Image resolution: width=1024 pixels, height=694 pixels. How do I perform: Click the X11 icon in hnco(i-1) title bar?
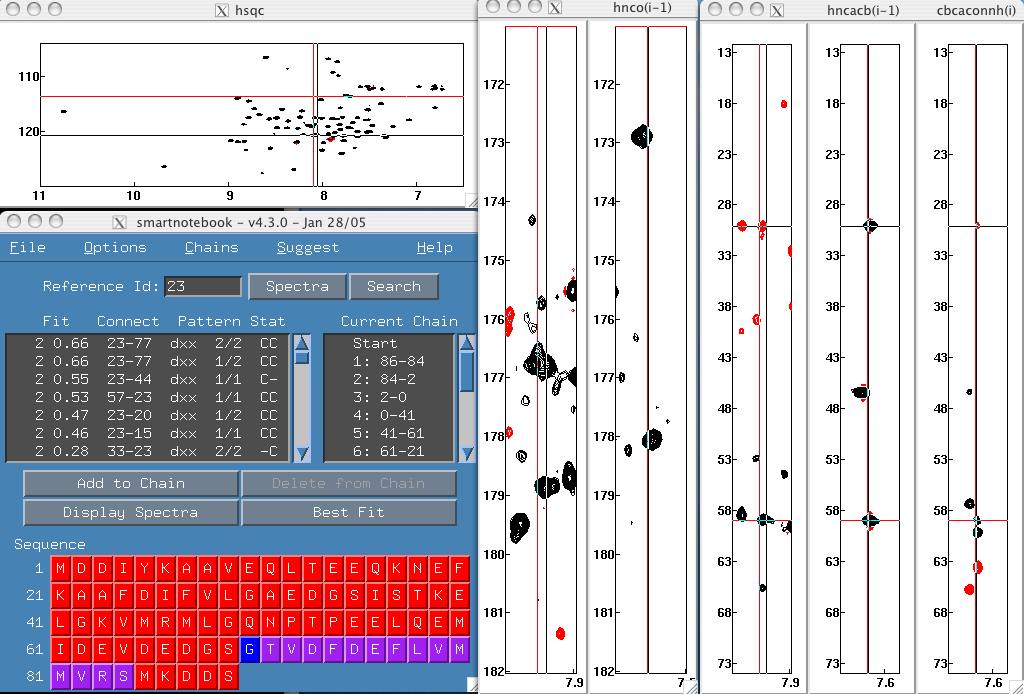coord(555,8)
